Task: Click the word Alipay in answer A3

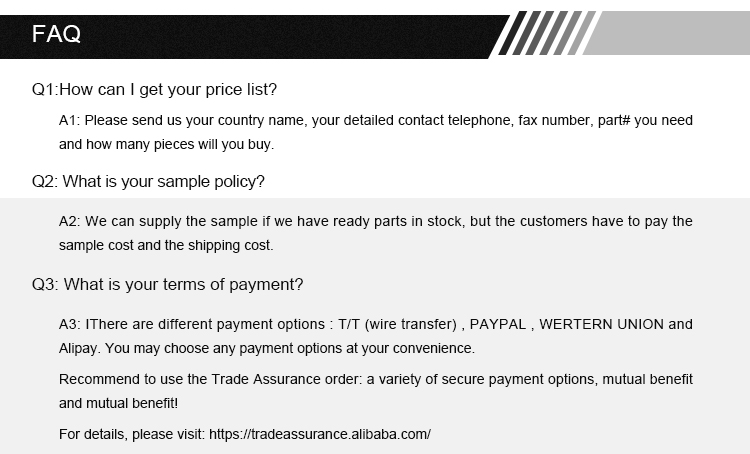Action: [78, 349]
